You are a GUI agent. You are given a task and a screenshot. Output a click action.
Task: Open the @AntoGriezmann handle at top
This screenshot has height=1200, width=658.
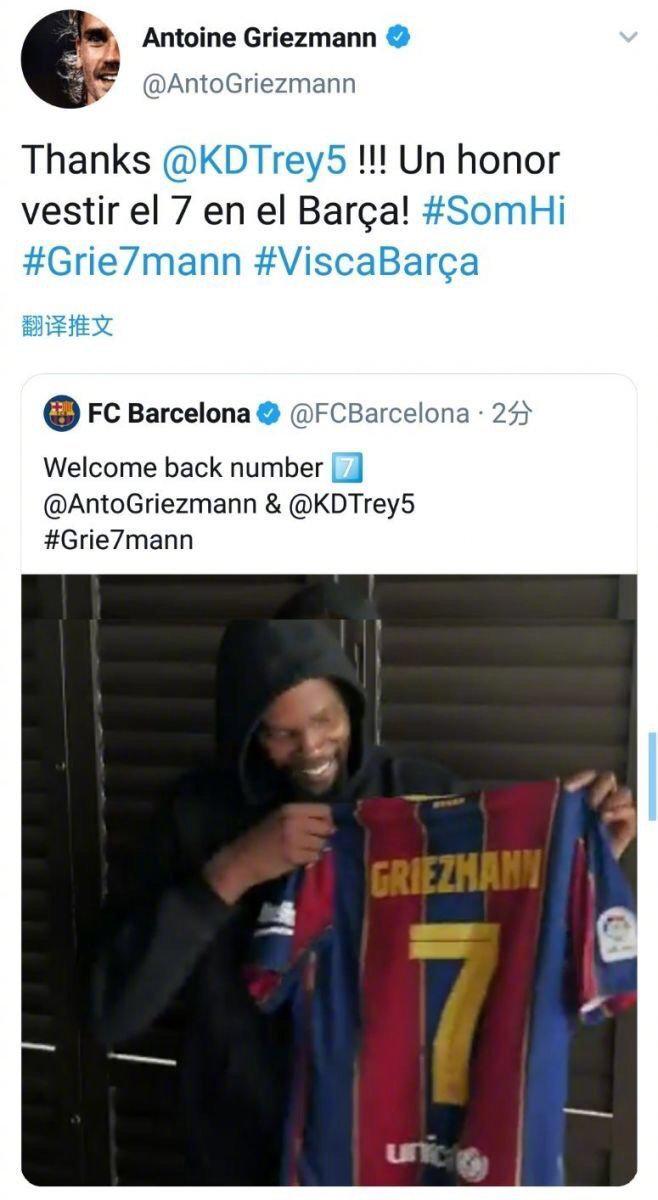[249, 84]
